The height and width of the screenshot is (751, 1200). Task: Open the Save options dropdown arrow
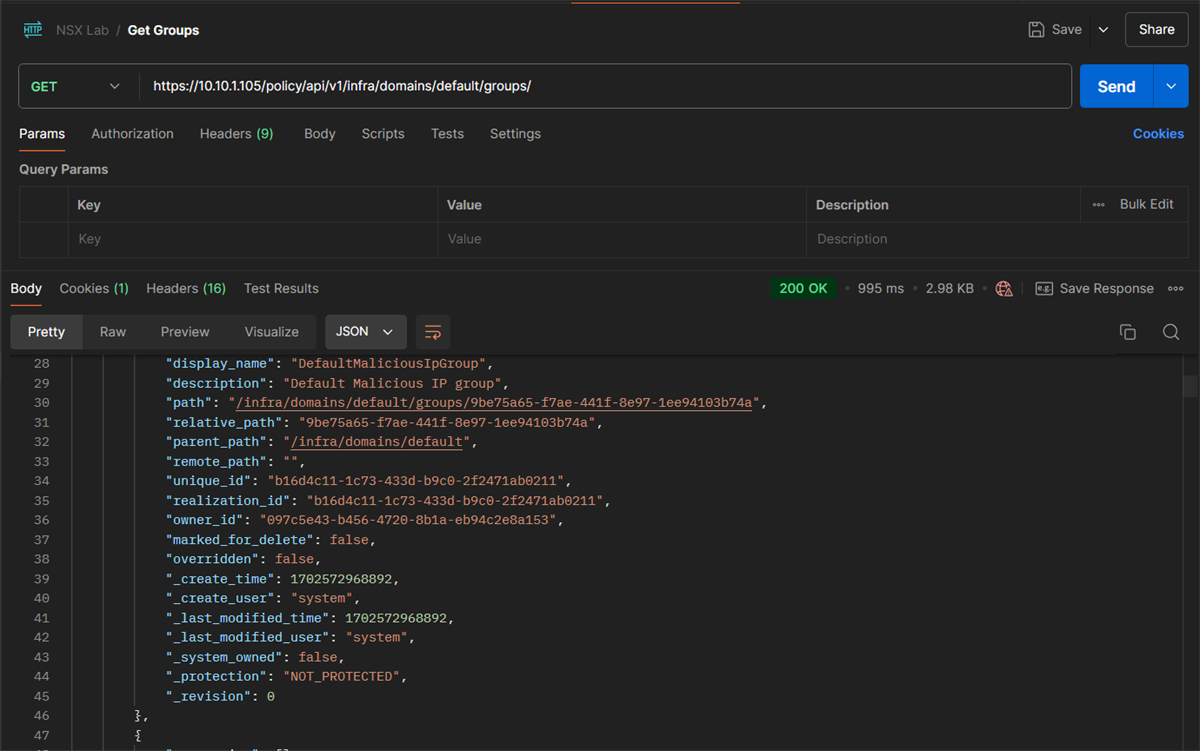[1104, 30]
